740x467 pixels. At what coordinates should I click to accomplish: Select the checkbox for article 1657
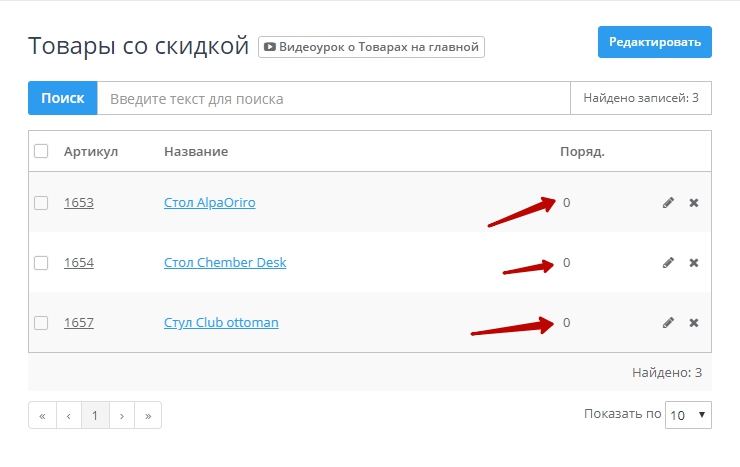(41, 323)
